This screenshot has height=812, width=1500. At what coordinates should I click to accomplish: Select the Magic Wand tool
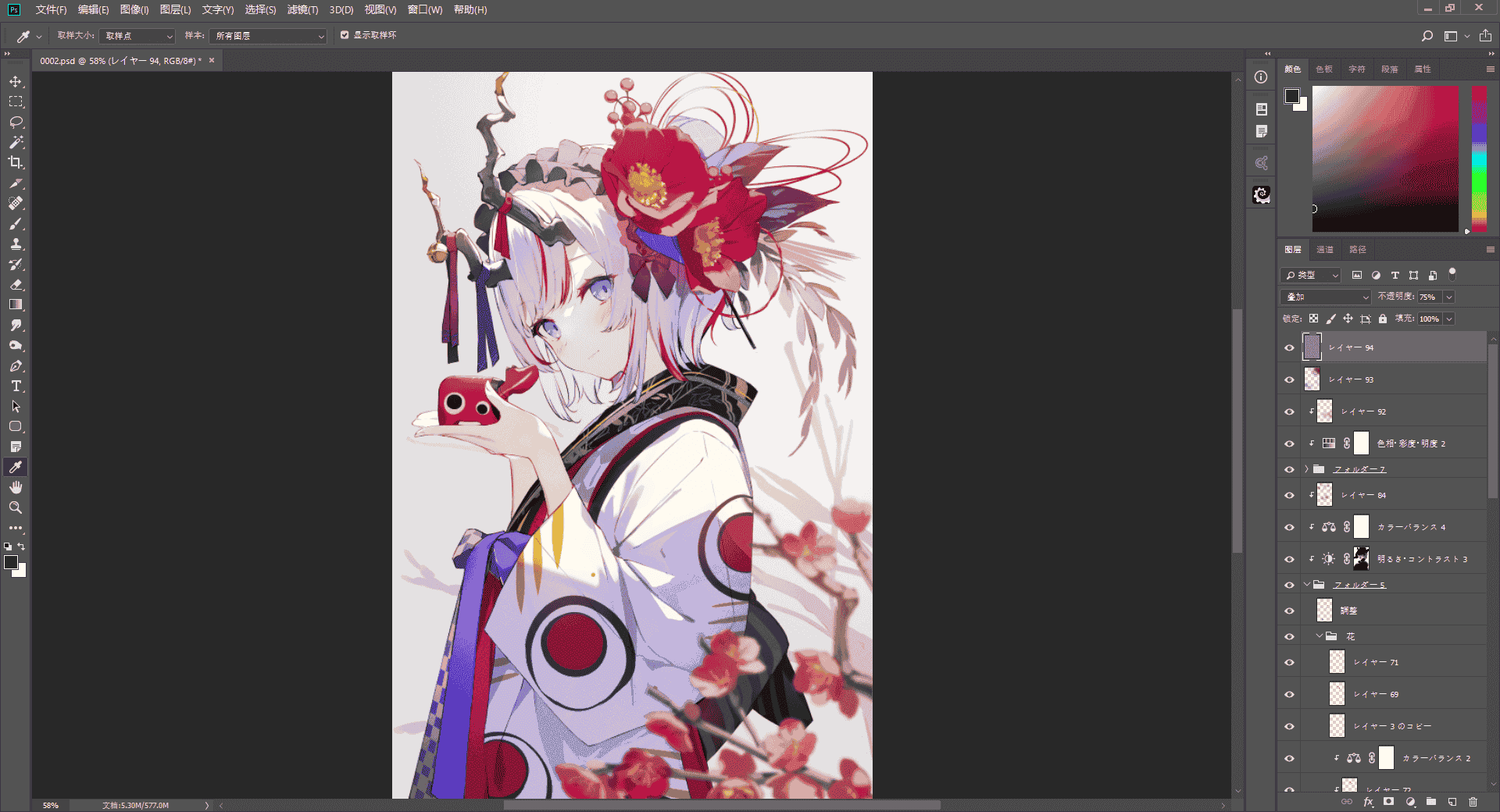click(x=16, y=142)
